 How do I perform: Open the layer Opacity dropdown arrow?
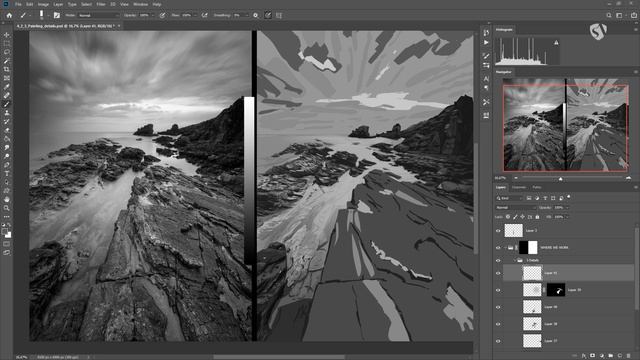point(567,207)
